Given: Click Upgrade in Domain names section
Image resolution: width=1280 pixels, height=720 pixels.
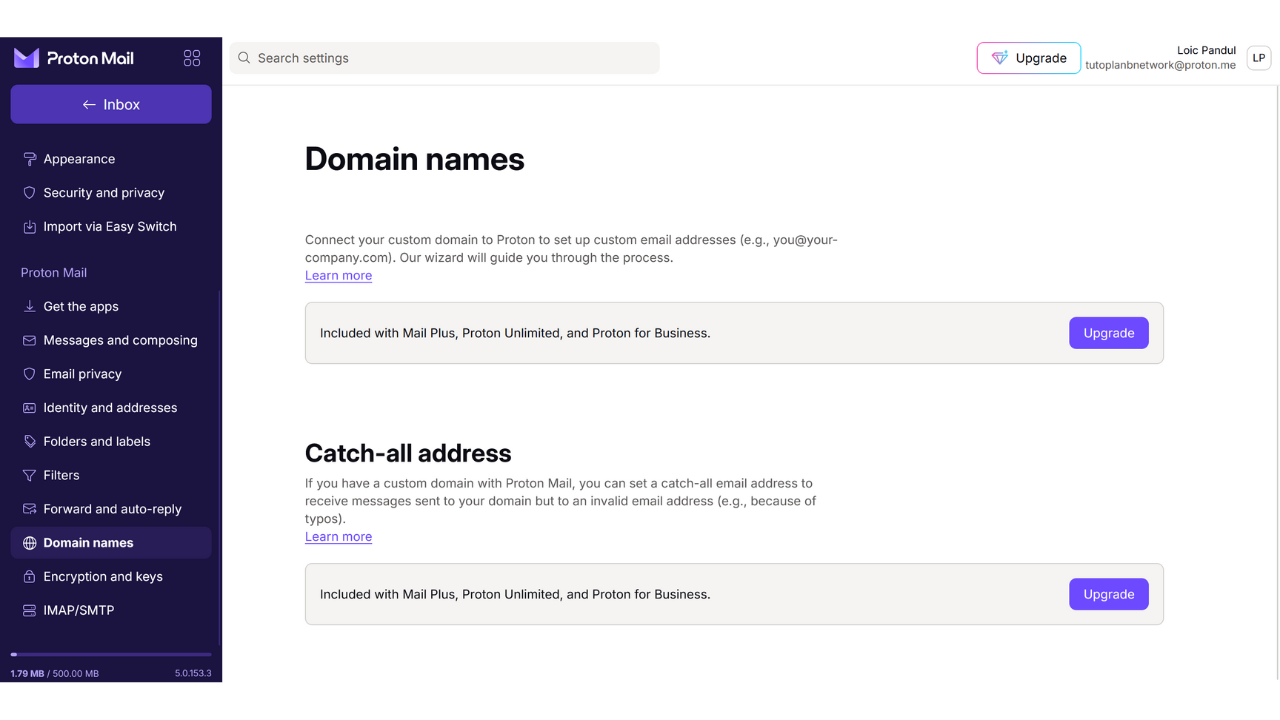Looking at the screenshot, I should coord(1108,333).
